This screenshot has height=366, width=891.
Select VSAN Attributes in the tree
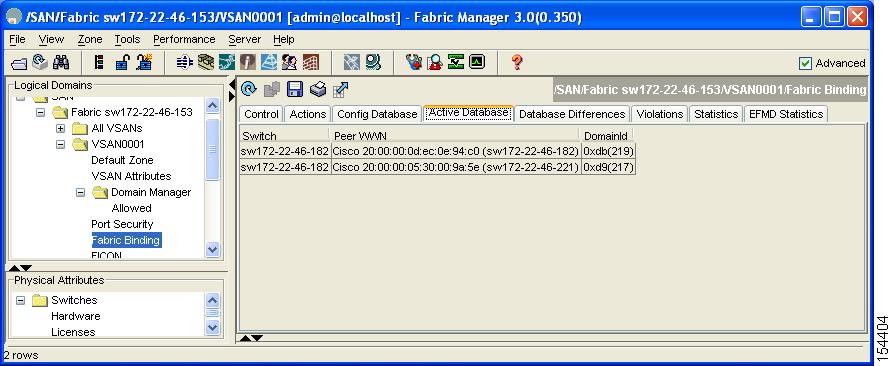(x=131, y=177)
